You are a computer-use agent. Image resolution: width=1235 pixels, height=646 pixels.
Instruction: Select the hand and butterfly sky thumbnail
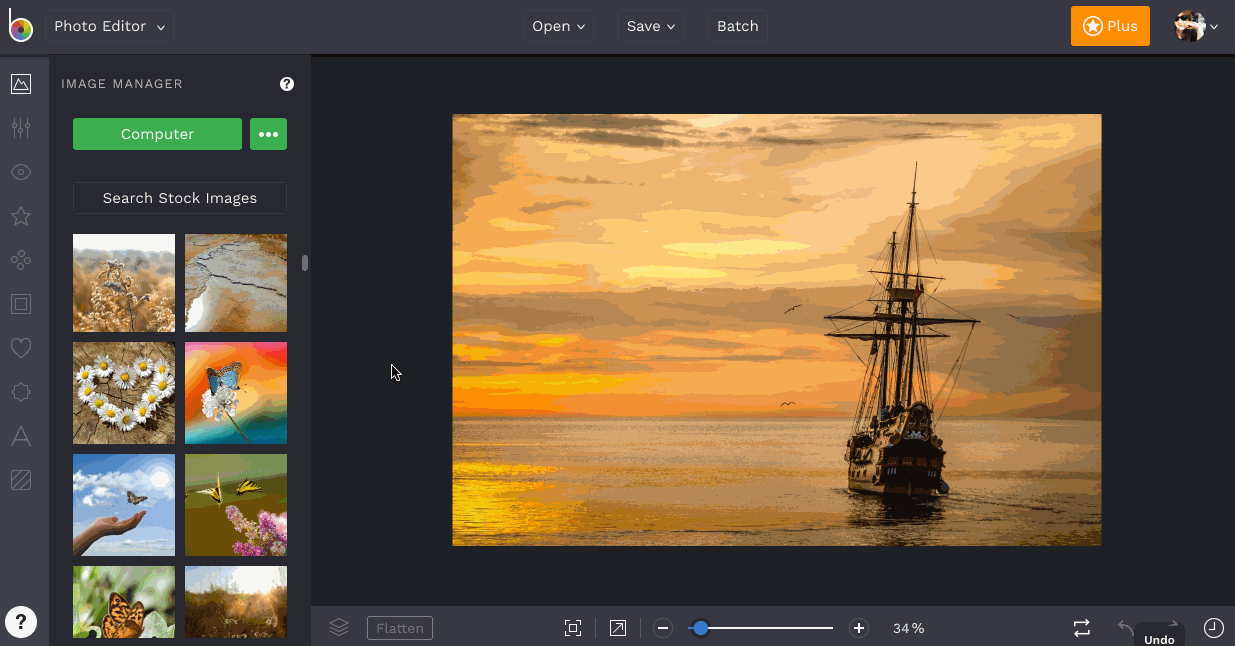tap(124, 505)
